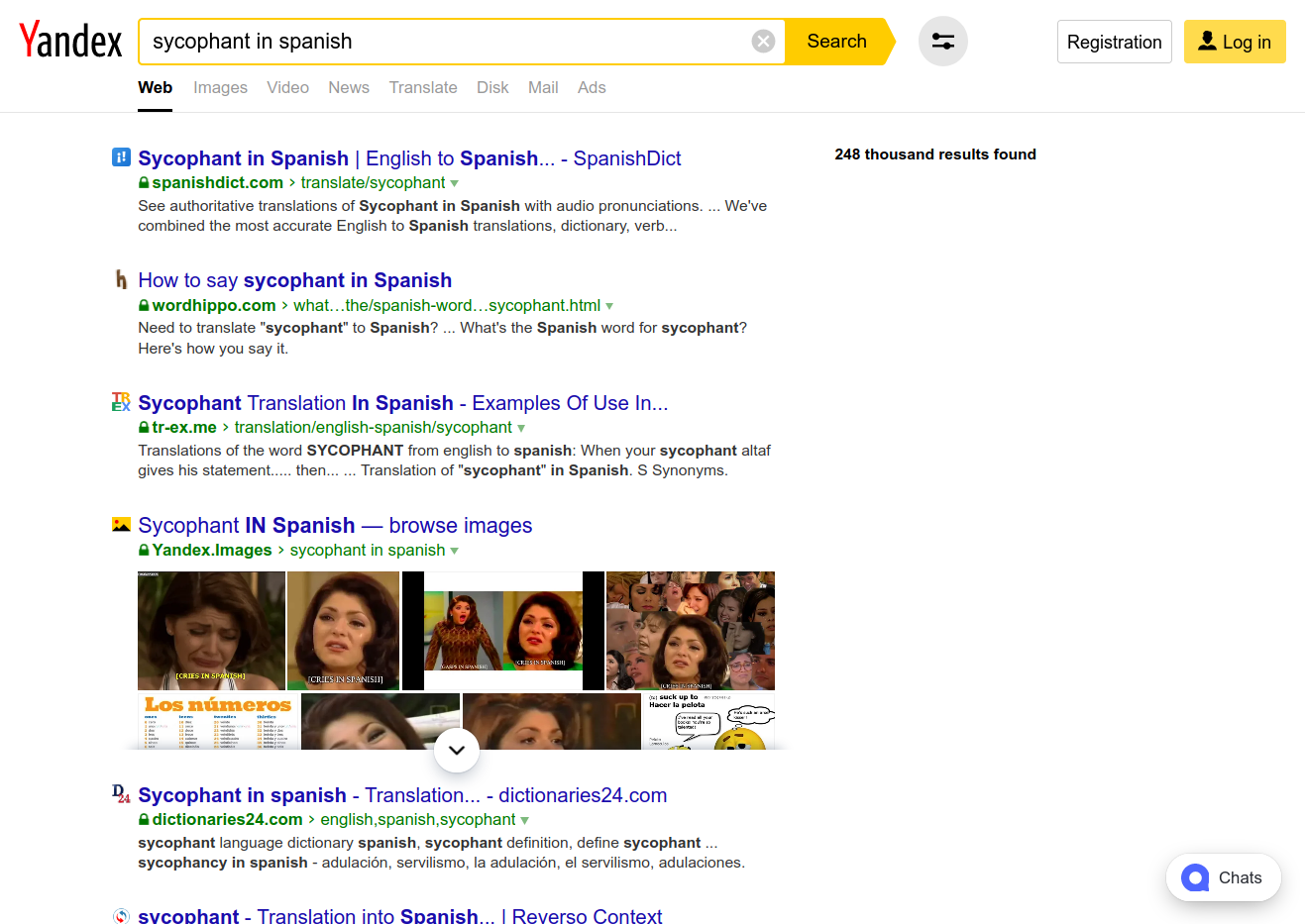Open SpanishDict Sycophant in Spanish result

[x=409, y=158]
